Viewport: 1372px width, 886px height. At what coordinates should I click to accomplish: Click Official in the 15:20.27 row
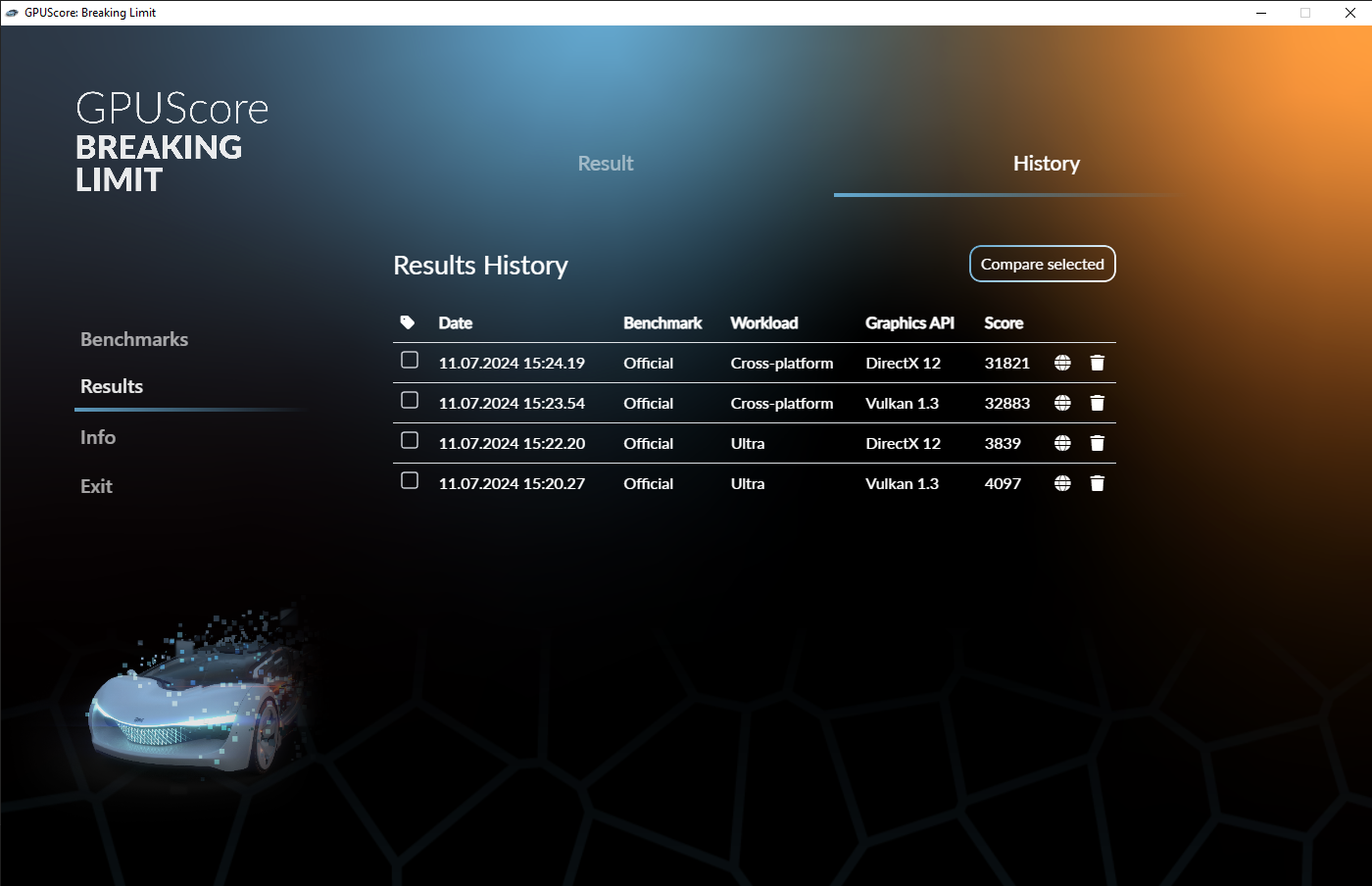(x=649, y=483)
